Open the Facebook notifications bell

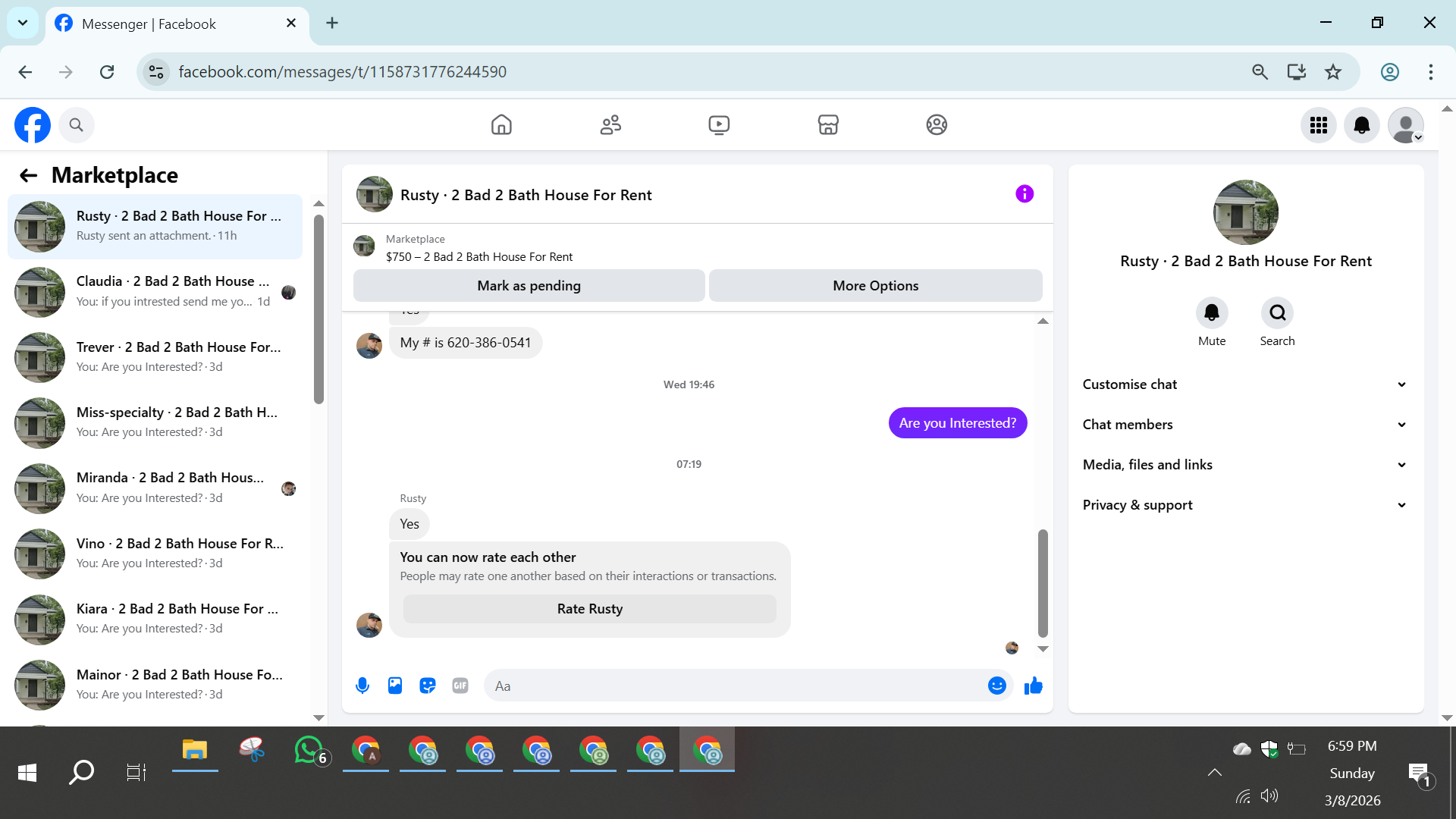(x=1361, y=125)
